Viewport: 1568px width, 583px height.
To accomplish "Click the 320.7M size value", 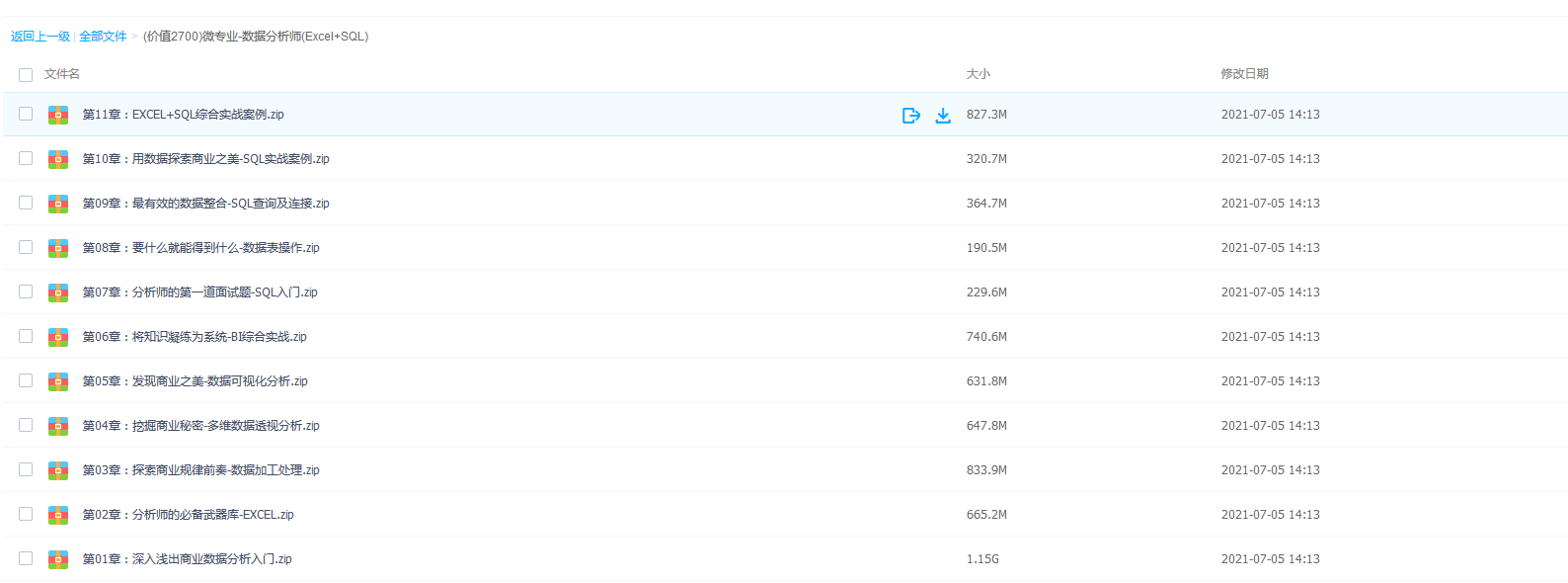I will click(x=986, y=159).
